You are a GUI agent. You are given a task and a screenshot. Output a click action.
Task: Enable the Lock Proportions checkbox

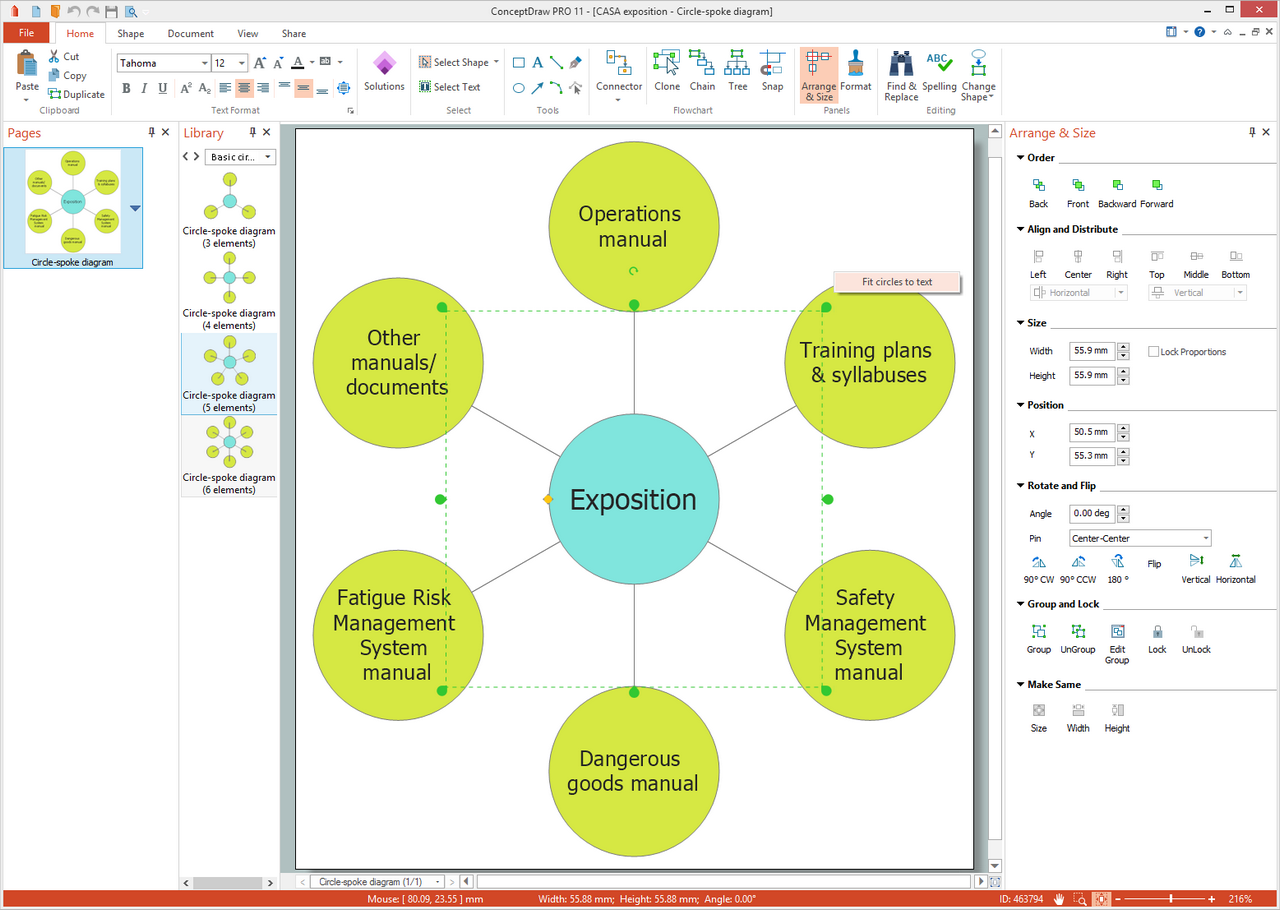(x=1154, y=352)
